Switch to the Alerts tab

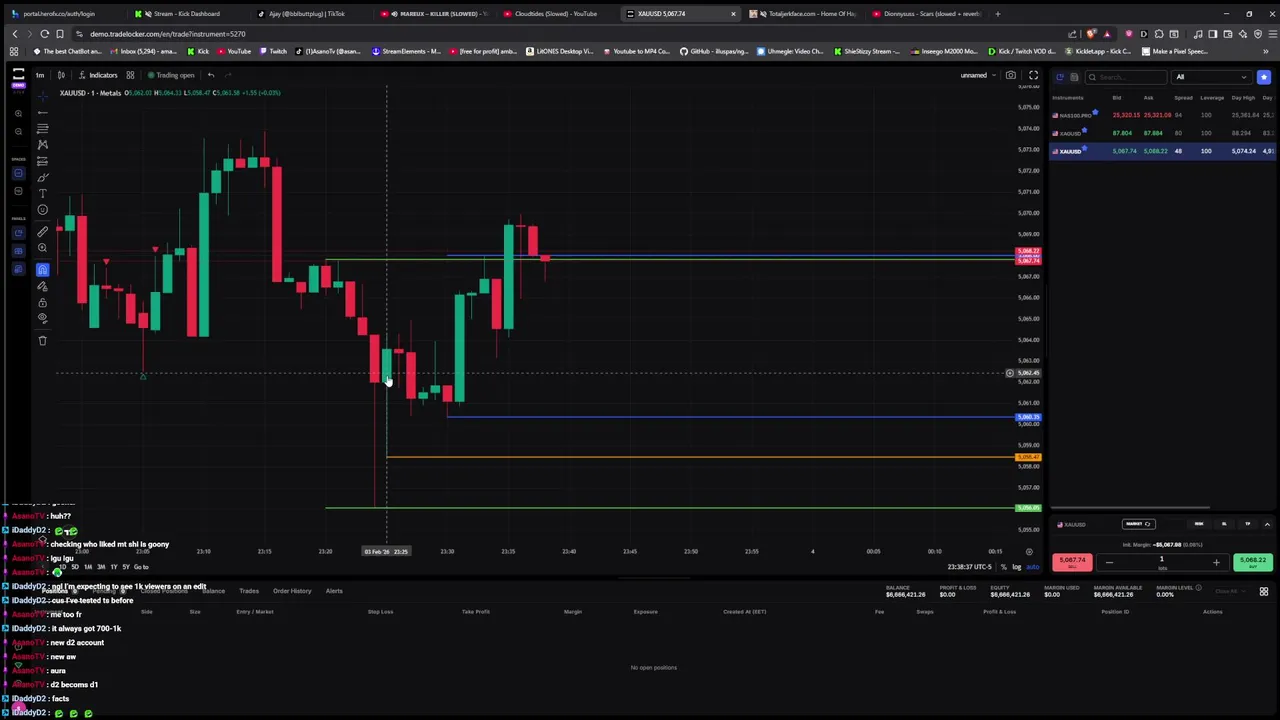click(x=334, y=591)
